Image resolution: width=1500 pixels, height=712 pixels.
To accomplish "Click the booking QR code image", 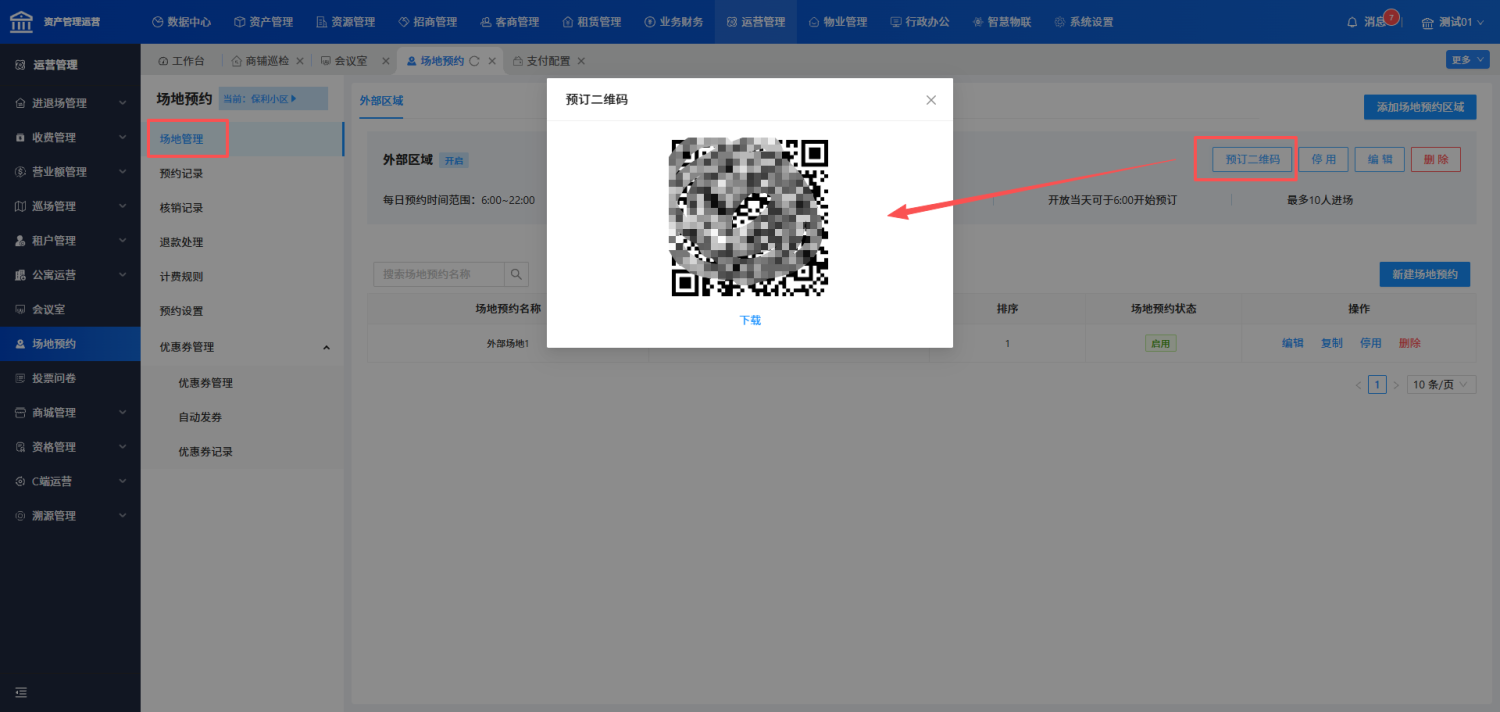I will point(750,217).
